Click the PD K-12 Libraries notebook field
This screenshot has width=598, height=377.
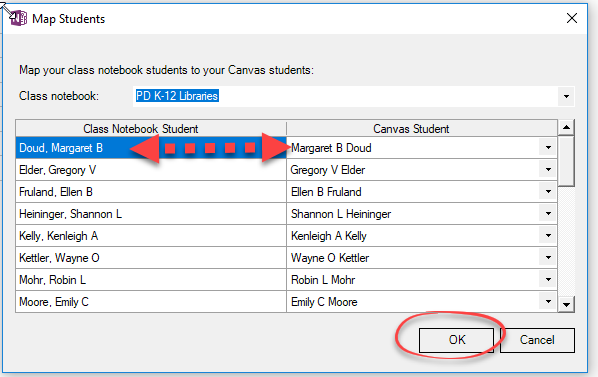pyautogui.click(x=345, y=96)
